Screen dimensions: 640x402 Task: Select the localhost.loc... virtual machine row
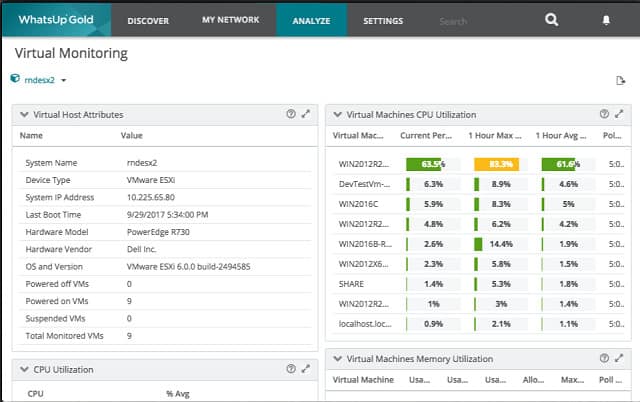478,324
